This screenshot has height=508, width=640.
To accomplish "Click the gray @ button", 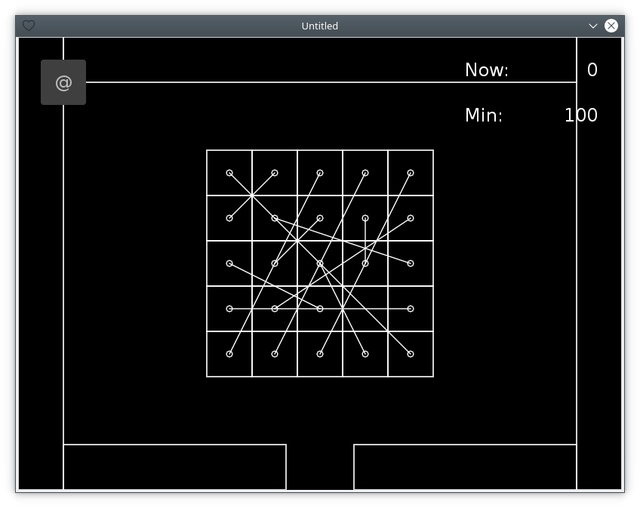I will point(63,82).
